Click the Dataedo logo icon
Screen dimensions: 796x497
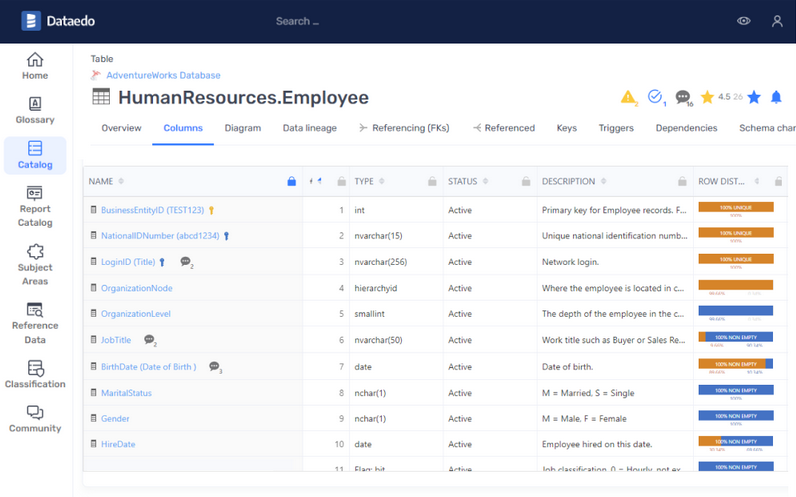31,21
